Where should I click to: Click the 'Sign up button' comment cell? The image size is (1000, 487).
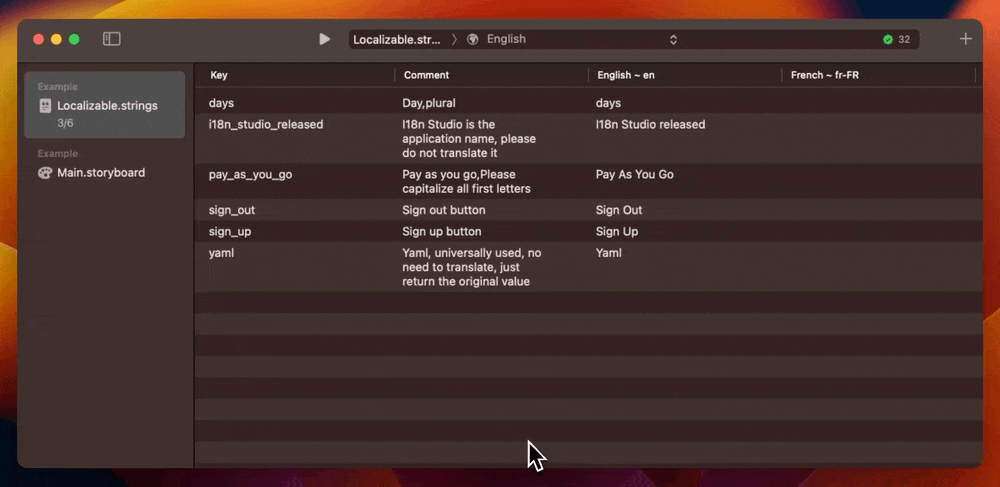442,231
